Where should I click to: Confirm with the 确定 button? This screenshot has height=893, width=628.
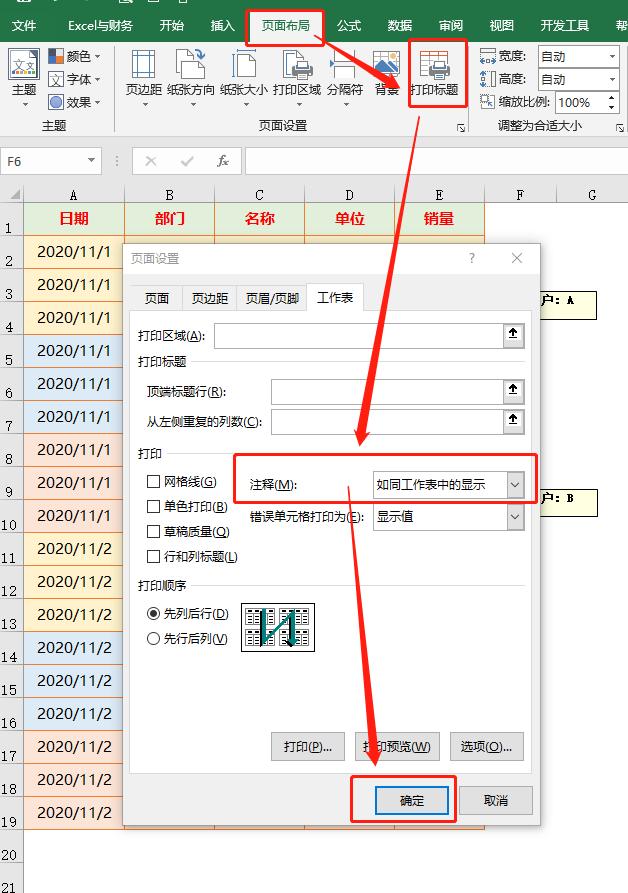coord(412,800)
